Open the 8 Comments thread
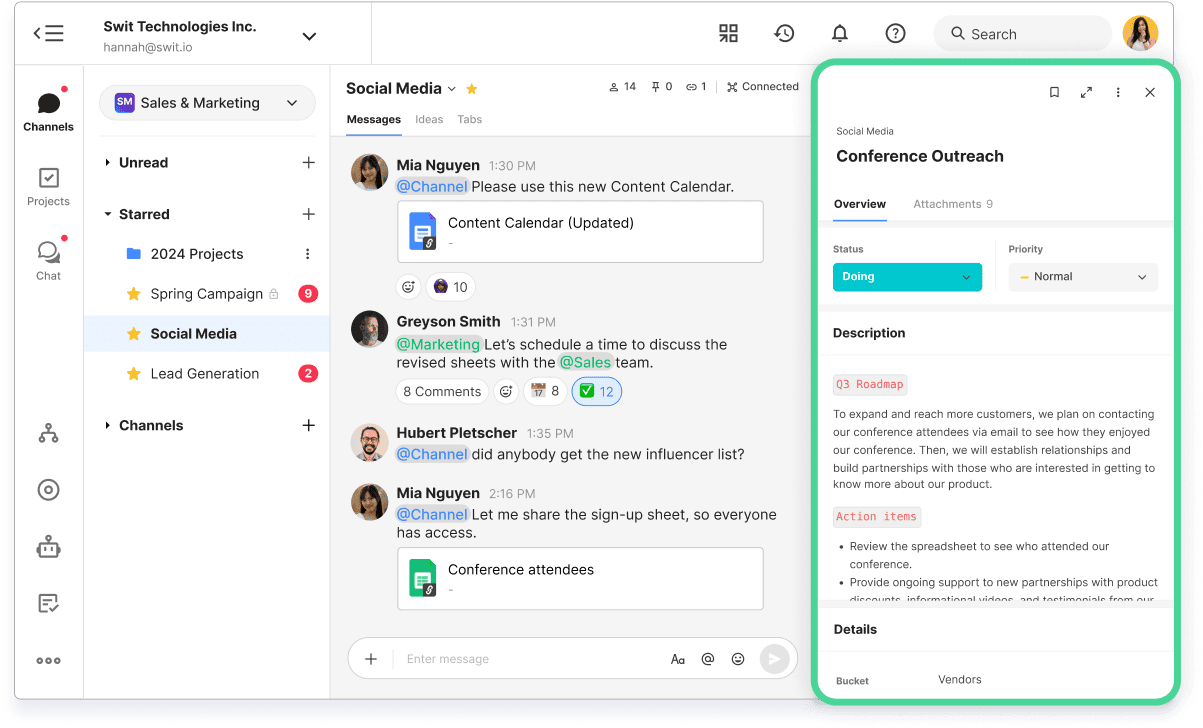Viewport: 1203px width, 728px height. (442, 392)
